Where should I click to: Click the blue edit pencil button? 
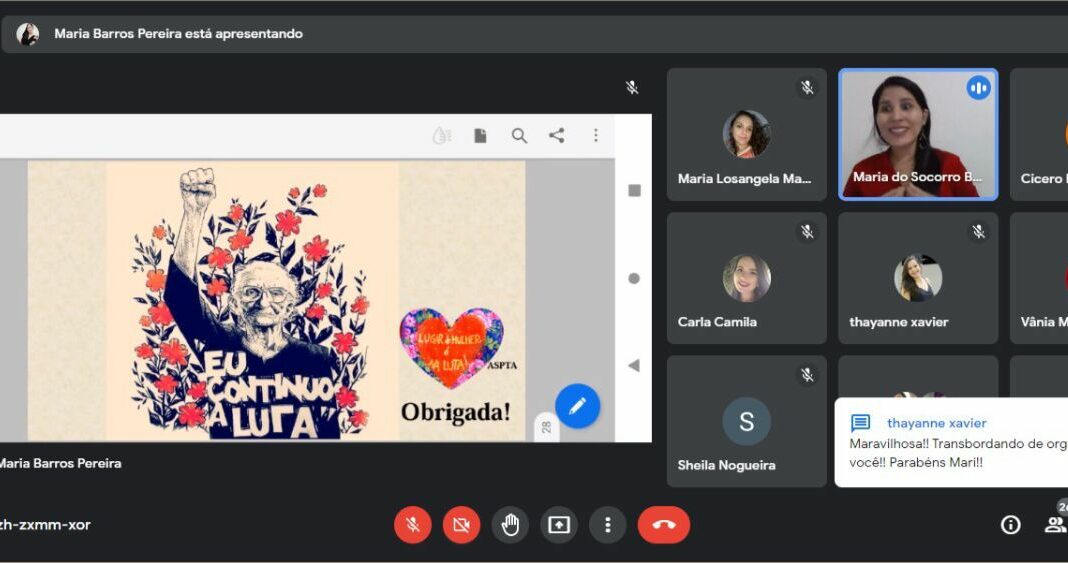(x=577, y=406)
